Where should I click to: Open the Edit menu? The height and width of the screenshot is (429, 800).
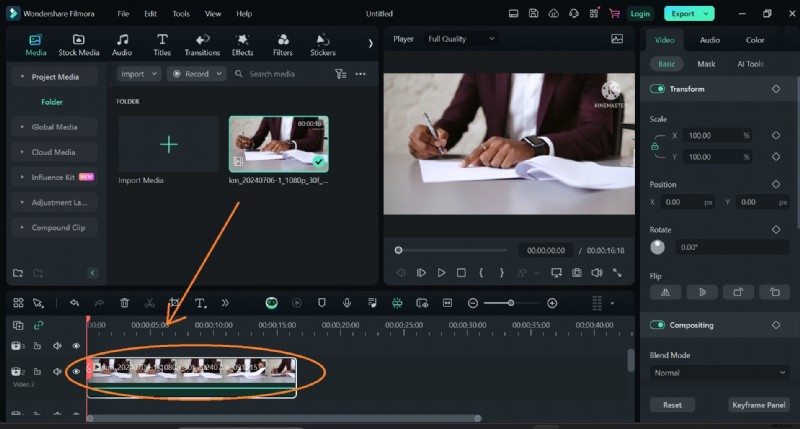click(150, 14)
